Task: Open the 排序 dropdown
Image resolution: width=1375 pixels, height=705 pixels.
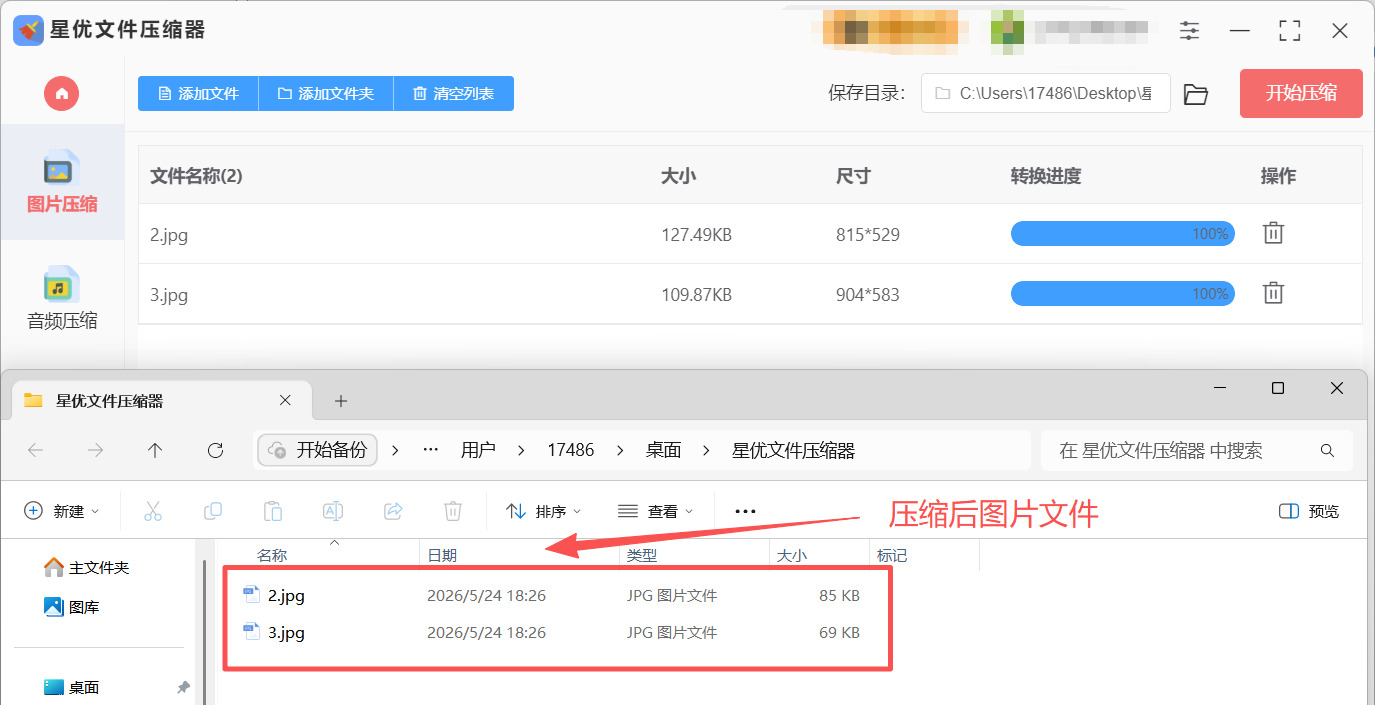Action: pyautogui.click(x=544, y=511)
